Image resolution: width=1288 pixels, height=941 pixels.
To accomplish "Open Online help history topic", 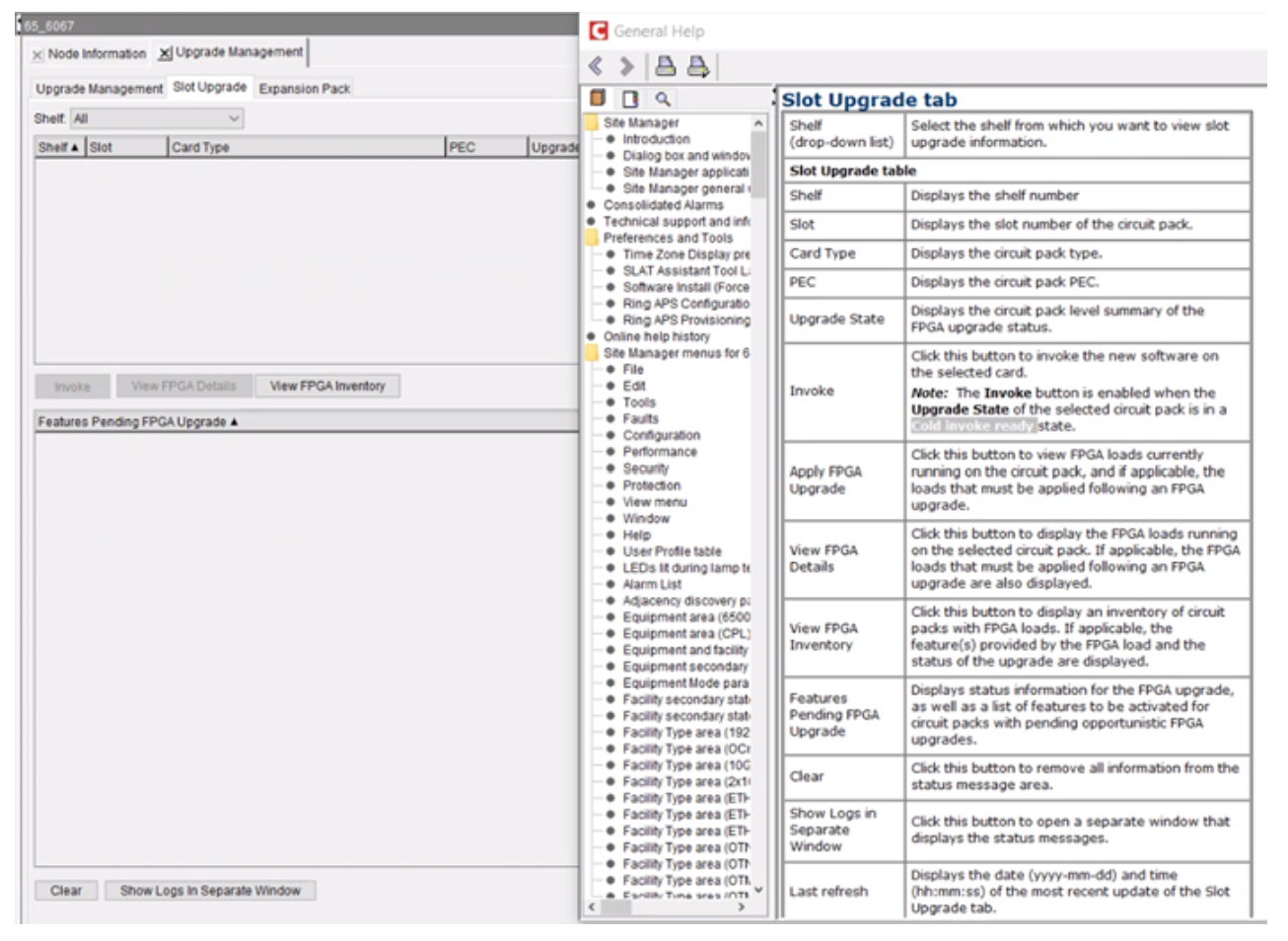I will (x=656, y=336).
